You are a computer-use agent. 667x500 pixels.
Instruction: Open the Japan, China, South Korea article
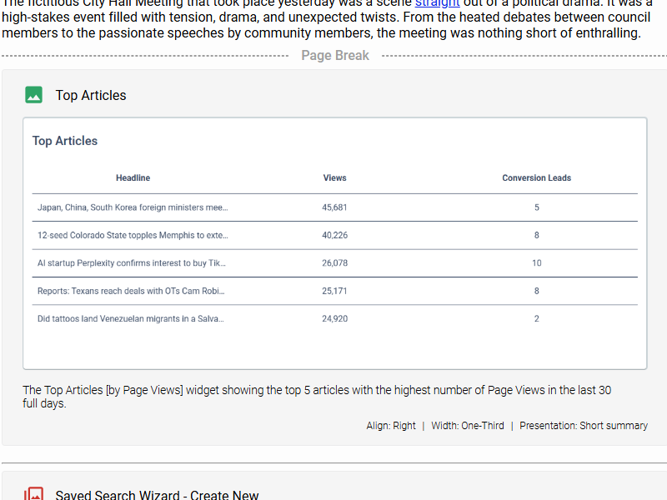(x=132, y=208)
